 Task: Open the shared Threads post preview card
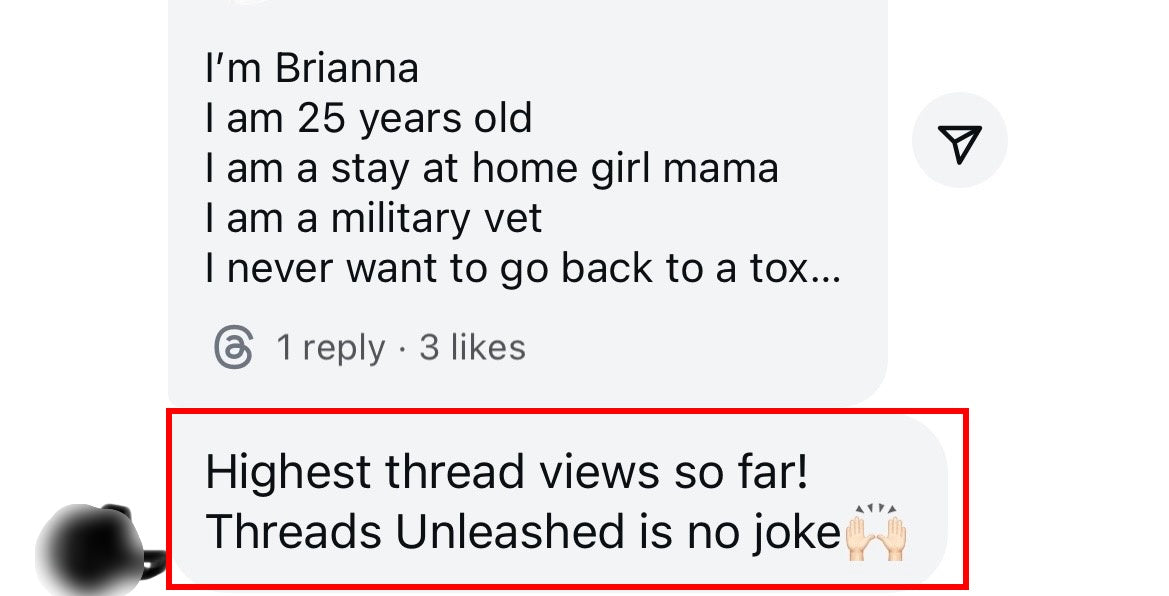[528, 203]
